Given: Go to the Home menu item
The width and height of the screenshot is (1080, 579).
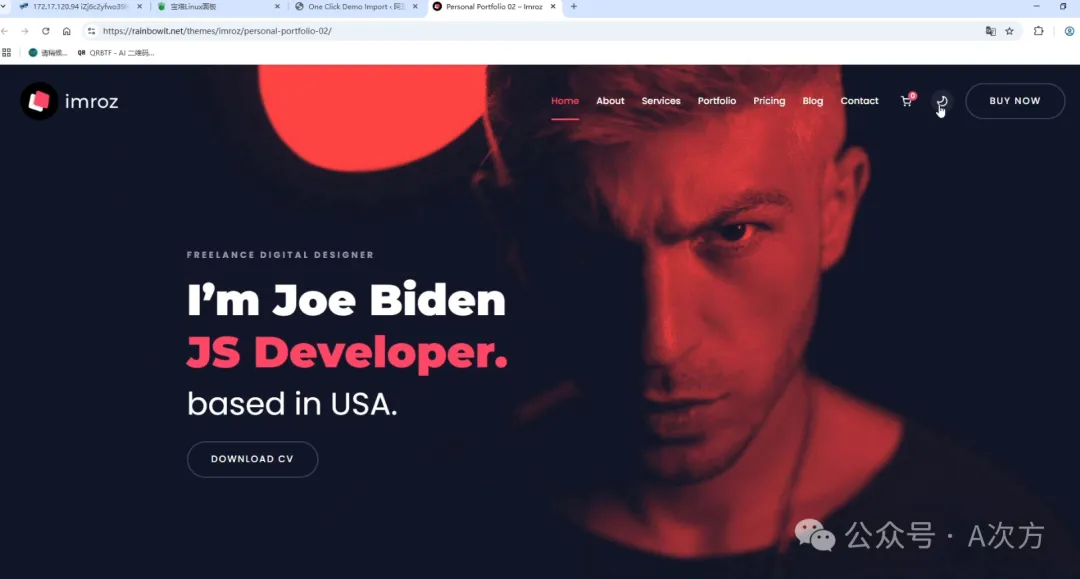Looking at the screenshot, I should [x=565, y=101].
